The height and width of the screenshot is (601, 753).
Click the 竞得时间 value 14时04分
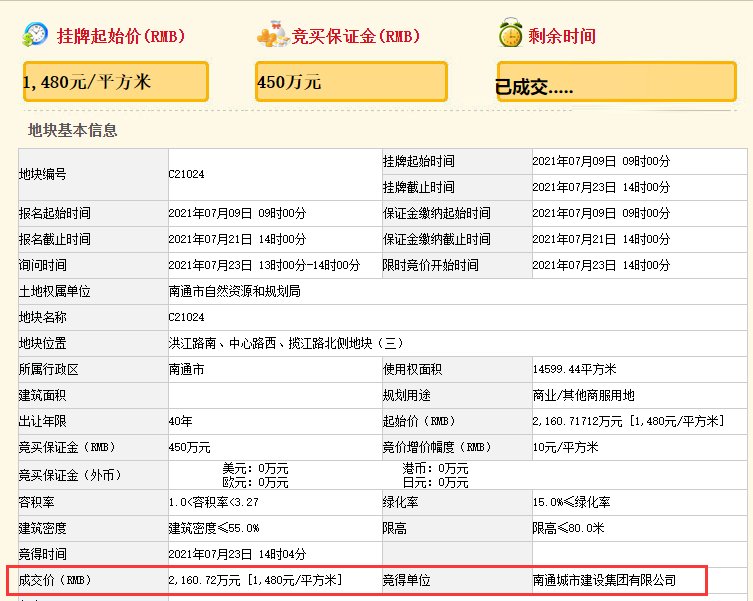point(282,554)
